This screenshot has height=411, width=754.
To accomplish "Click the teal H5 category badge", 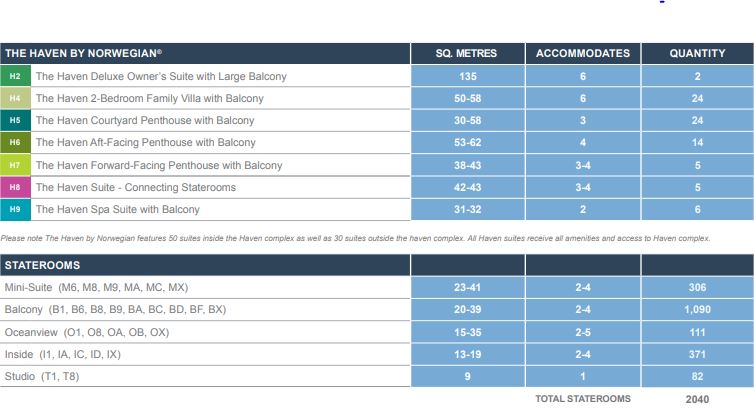I will 14,120.
